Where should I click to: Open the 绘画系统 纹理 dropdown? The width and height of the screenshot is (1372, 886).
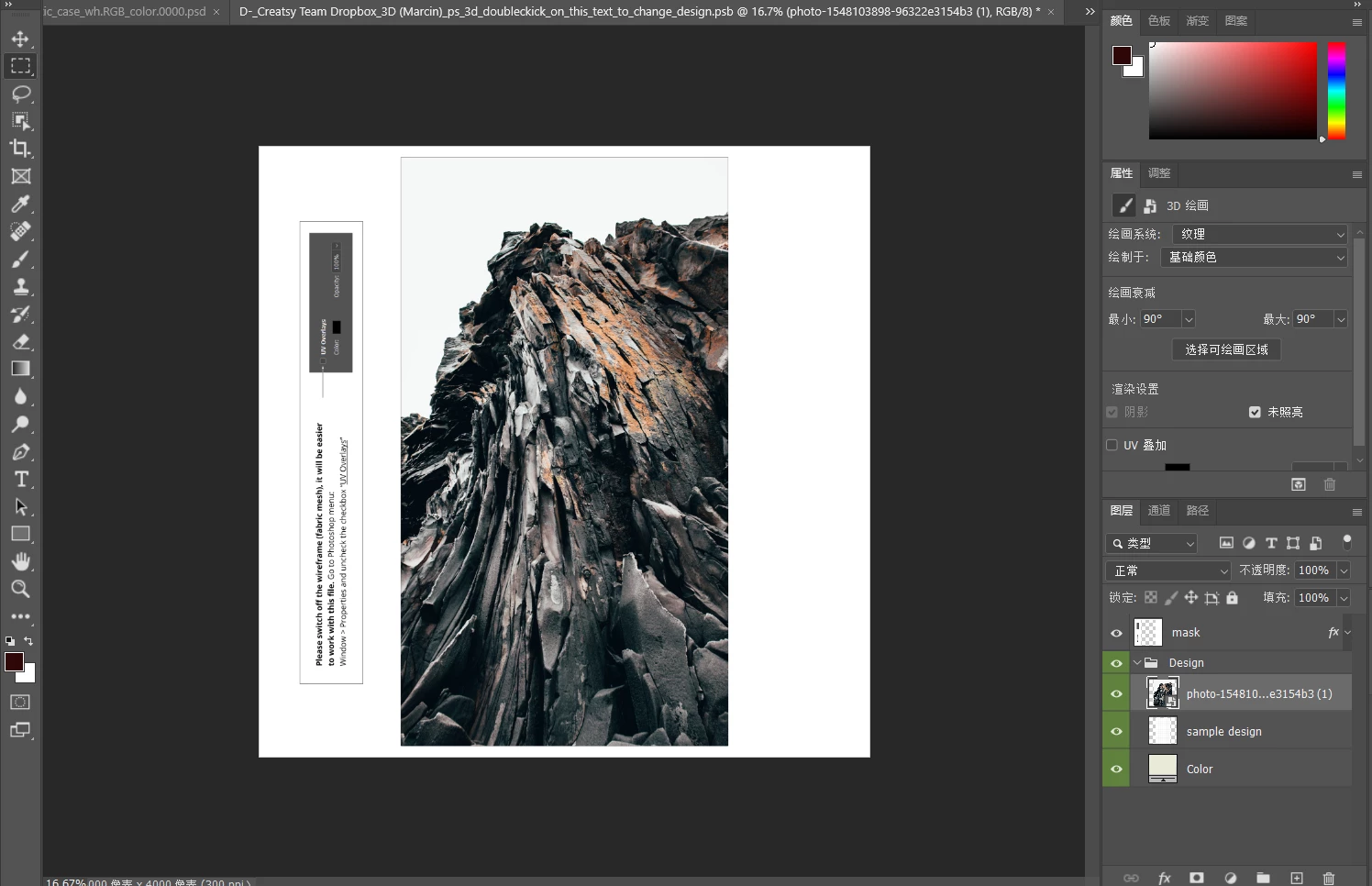coord(1260,234)
